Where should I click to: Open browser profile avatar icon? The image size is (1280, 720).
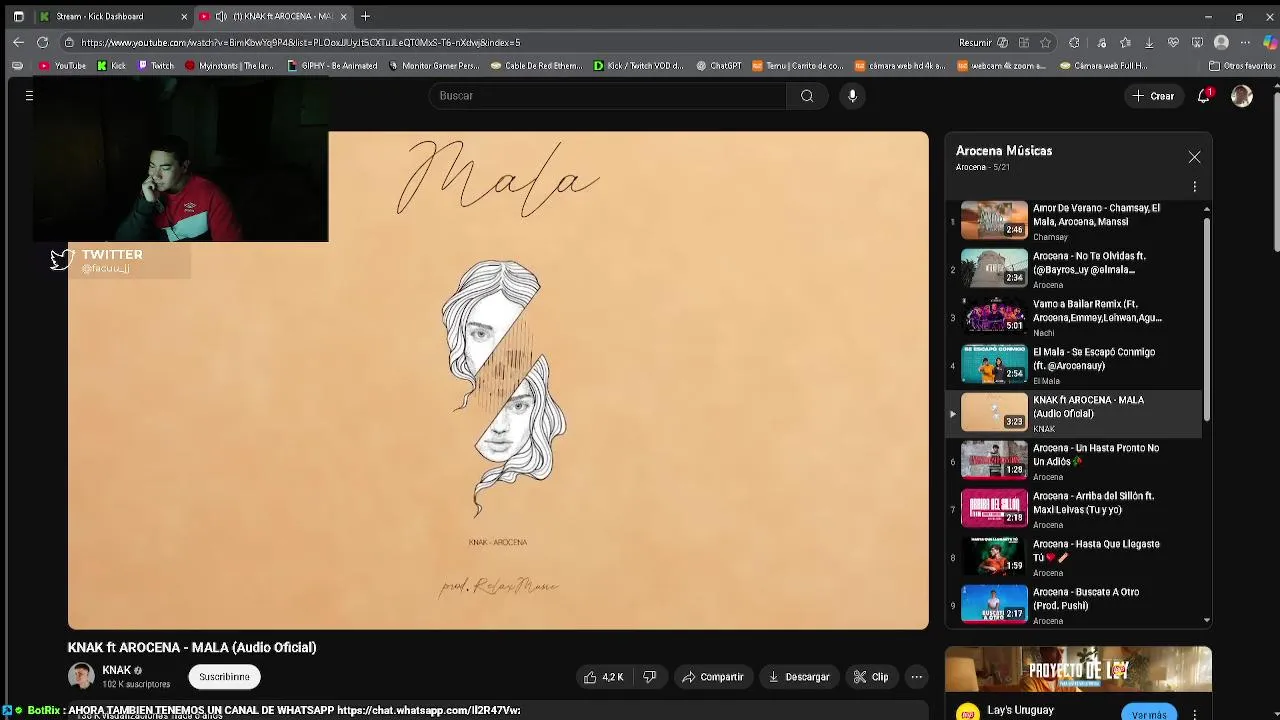click(x=1221, y=42)
